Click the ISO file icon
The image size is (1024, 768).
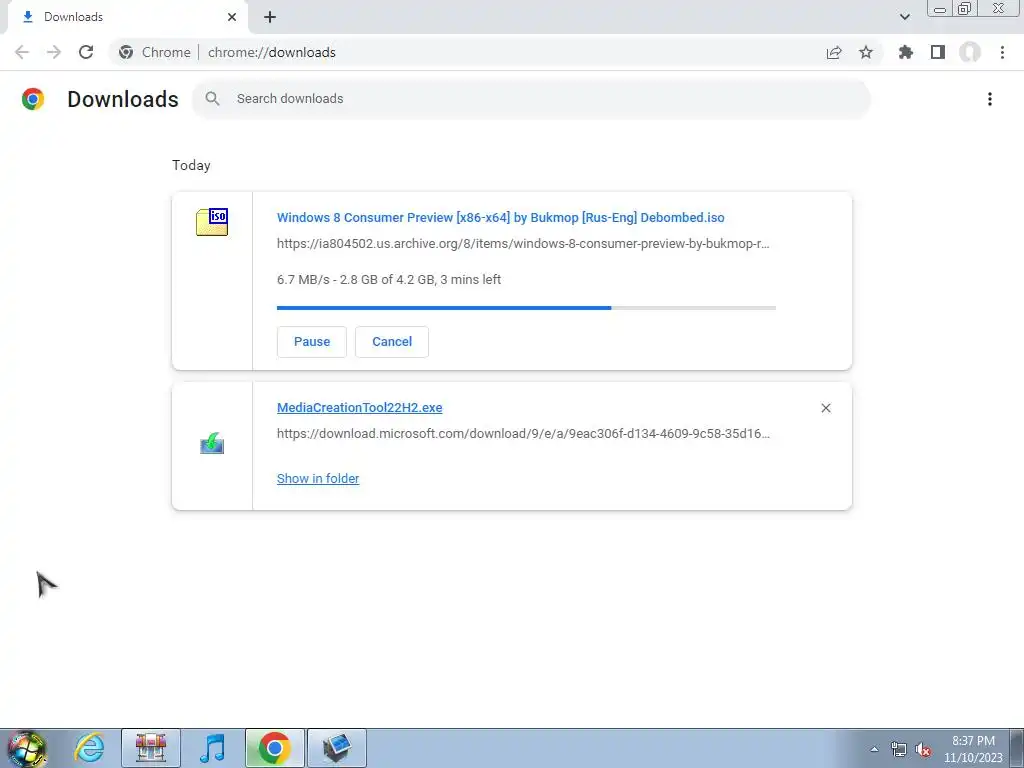(x=212, y=222)
